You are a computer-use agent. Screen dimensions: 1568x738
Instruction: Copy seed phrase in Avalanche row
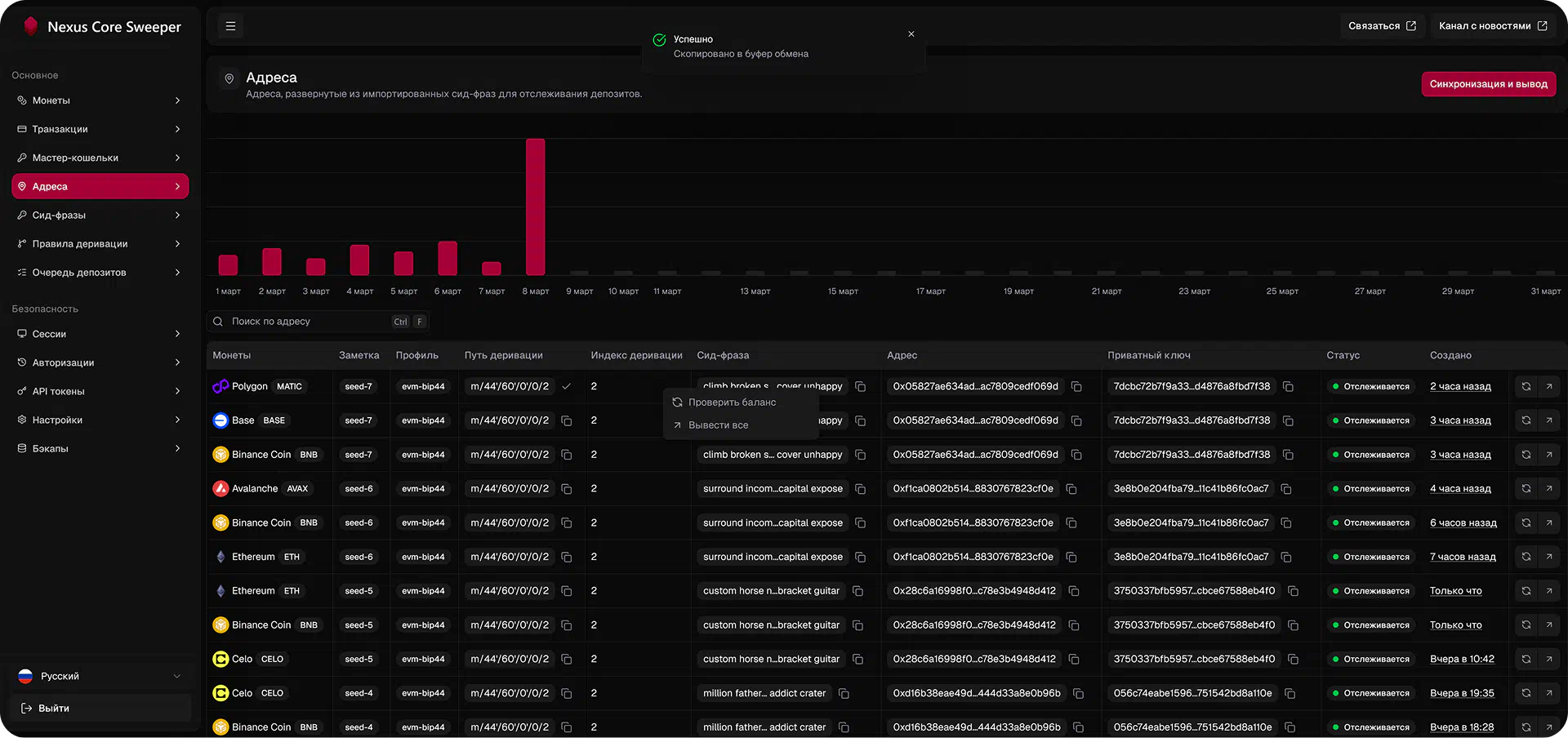[860, 489]
